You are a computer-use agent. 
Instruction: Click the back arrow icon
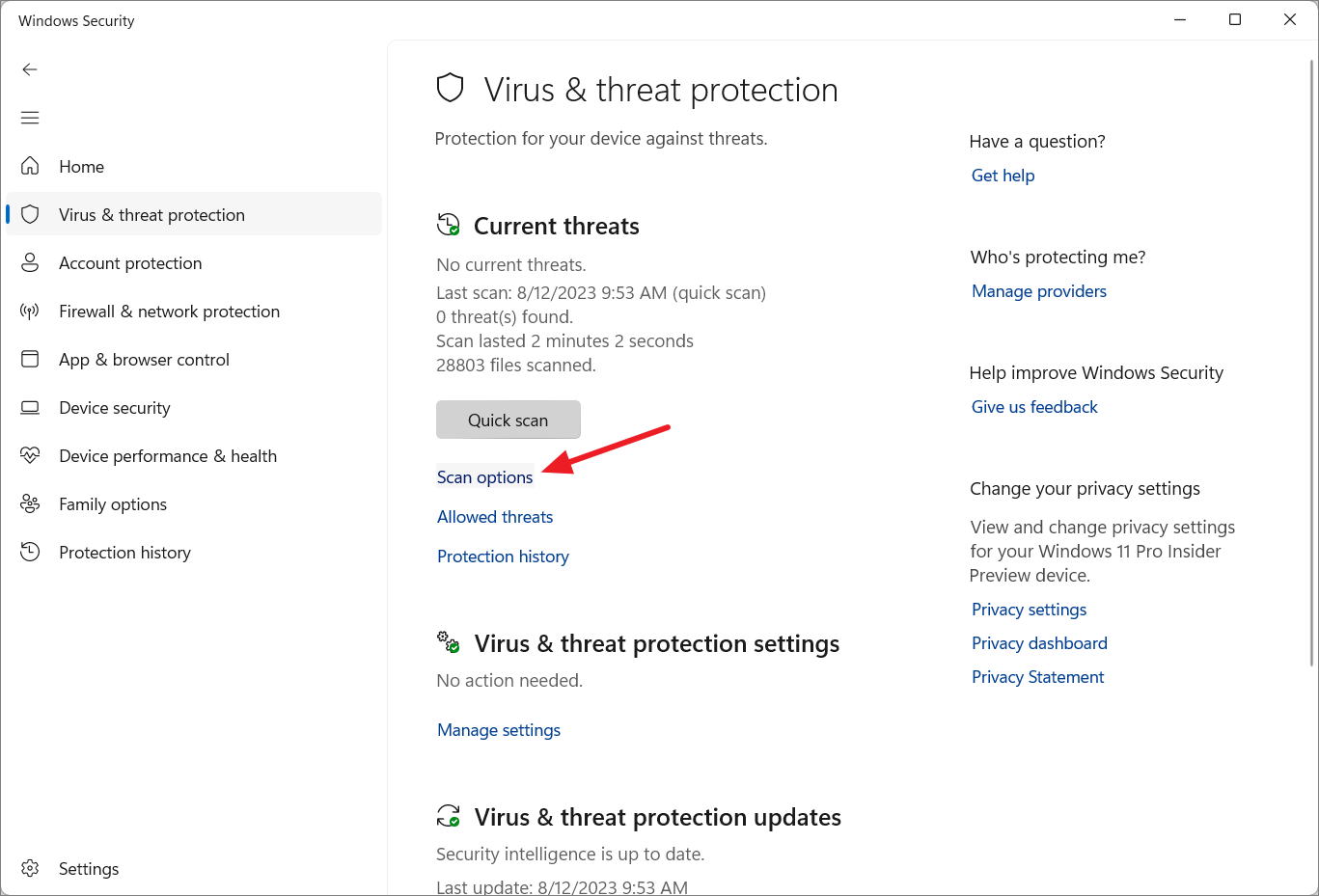(x=30, y=69)
